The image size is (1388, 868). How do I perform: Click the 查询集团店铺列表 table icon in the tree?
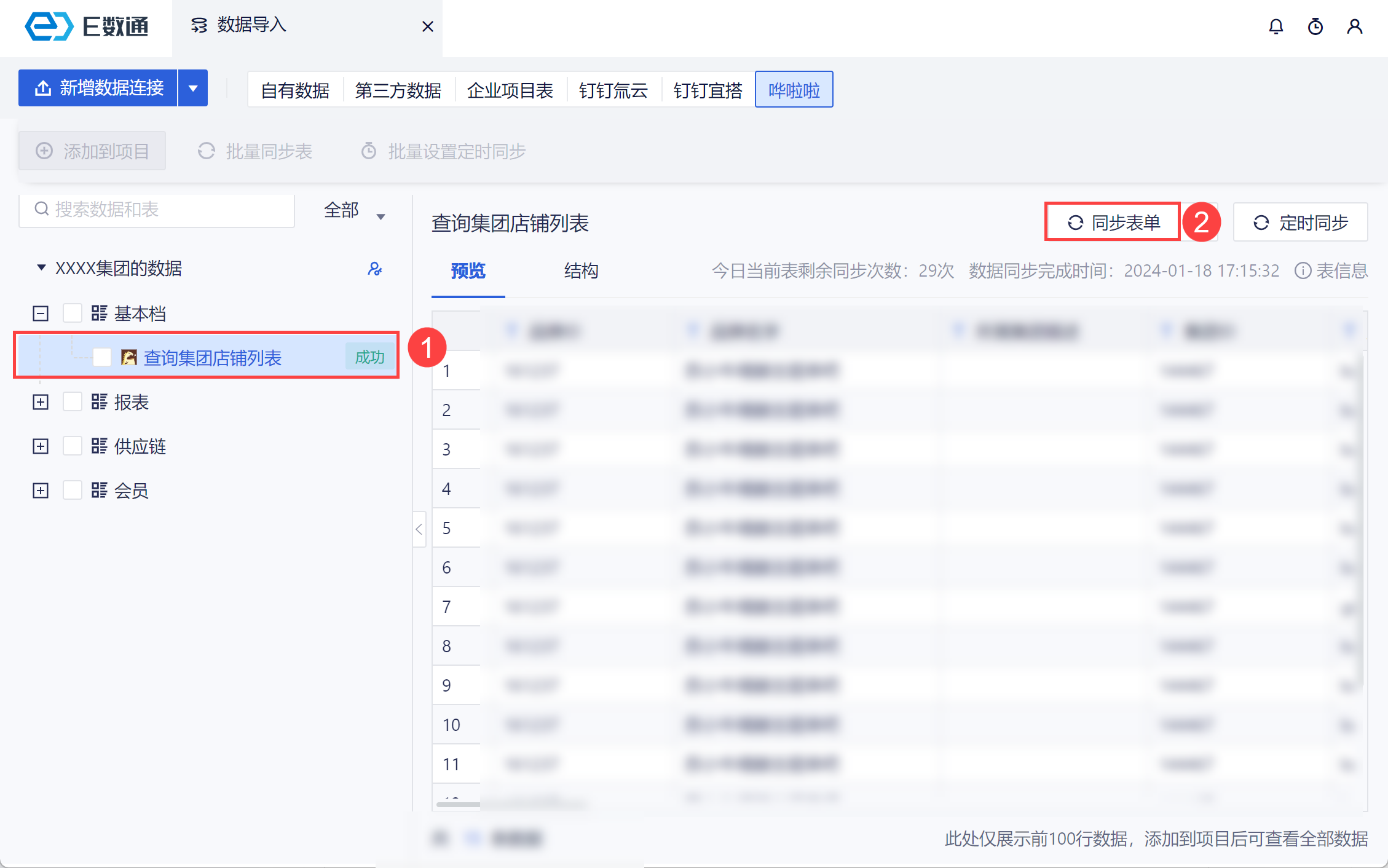(128, 357)
